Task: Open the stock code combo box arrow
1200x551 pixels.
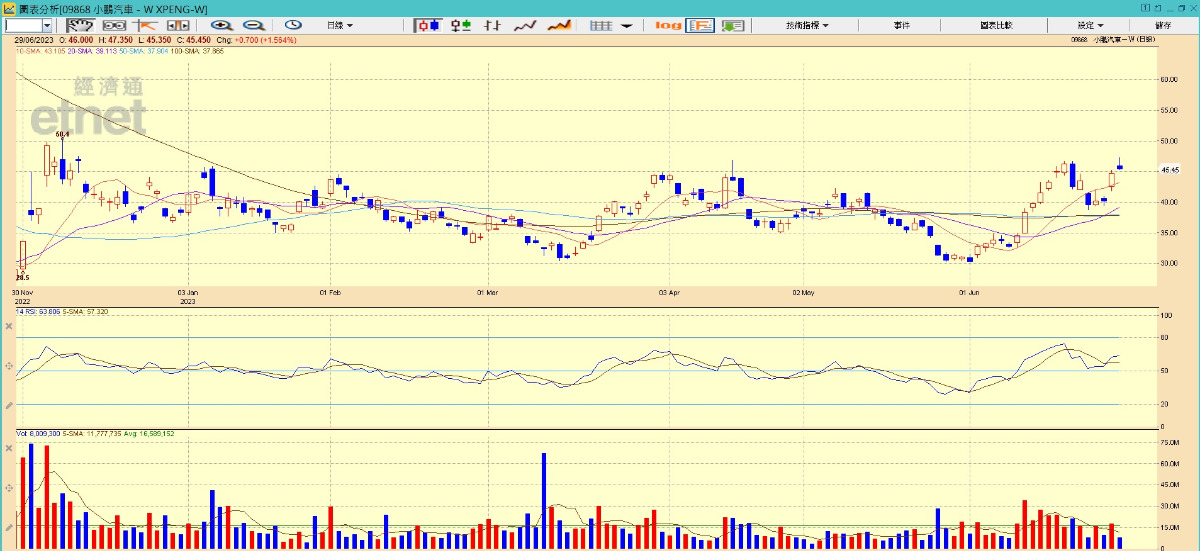Action: 48,25
